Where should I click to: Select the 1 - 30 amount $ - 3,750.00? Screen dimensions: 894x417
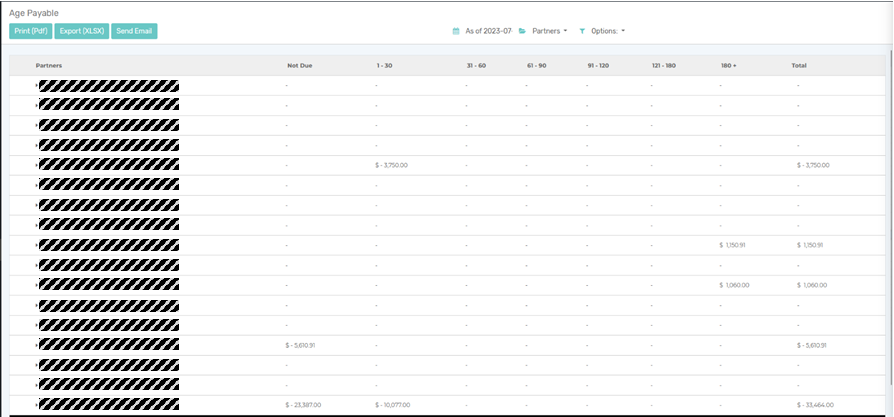391,165
